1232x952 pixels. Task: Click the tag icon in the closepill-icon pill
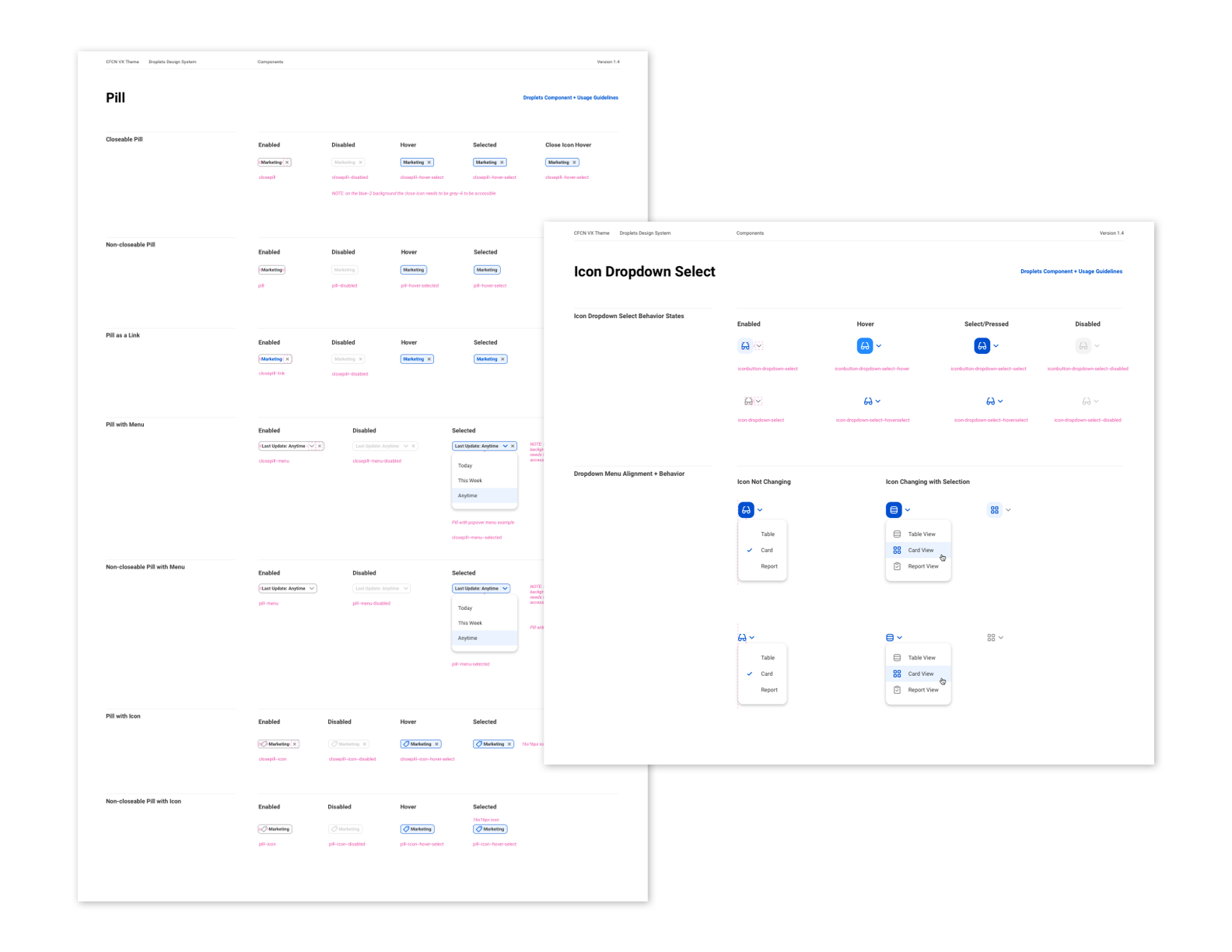coord(264,744)
